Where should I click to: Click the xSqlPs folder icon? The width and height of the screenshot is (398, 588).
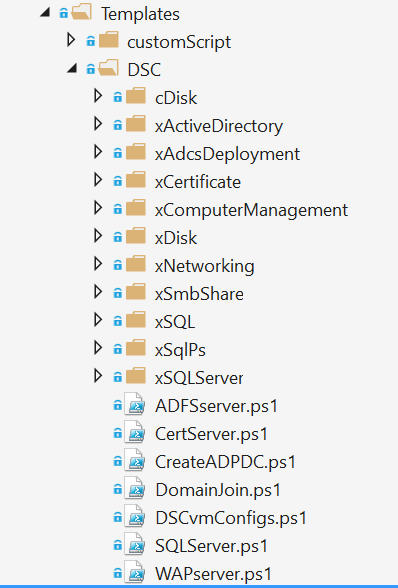[136, 348]
